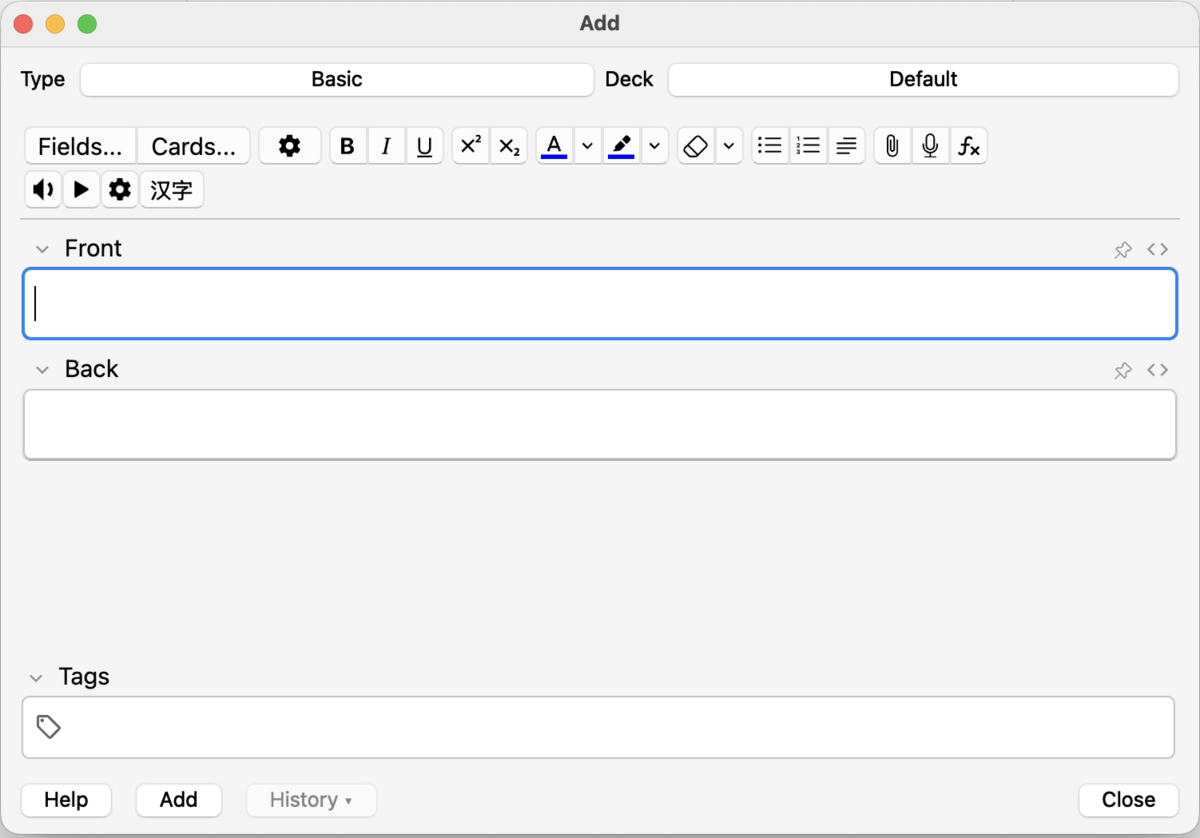Image resolution: width=1200 pixels, height=838 pixels.
Task: Apply subscript formatting
Action: 509,146
